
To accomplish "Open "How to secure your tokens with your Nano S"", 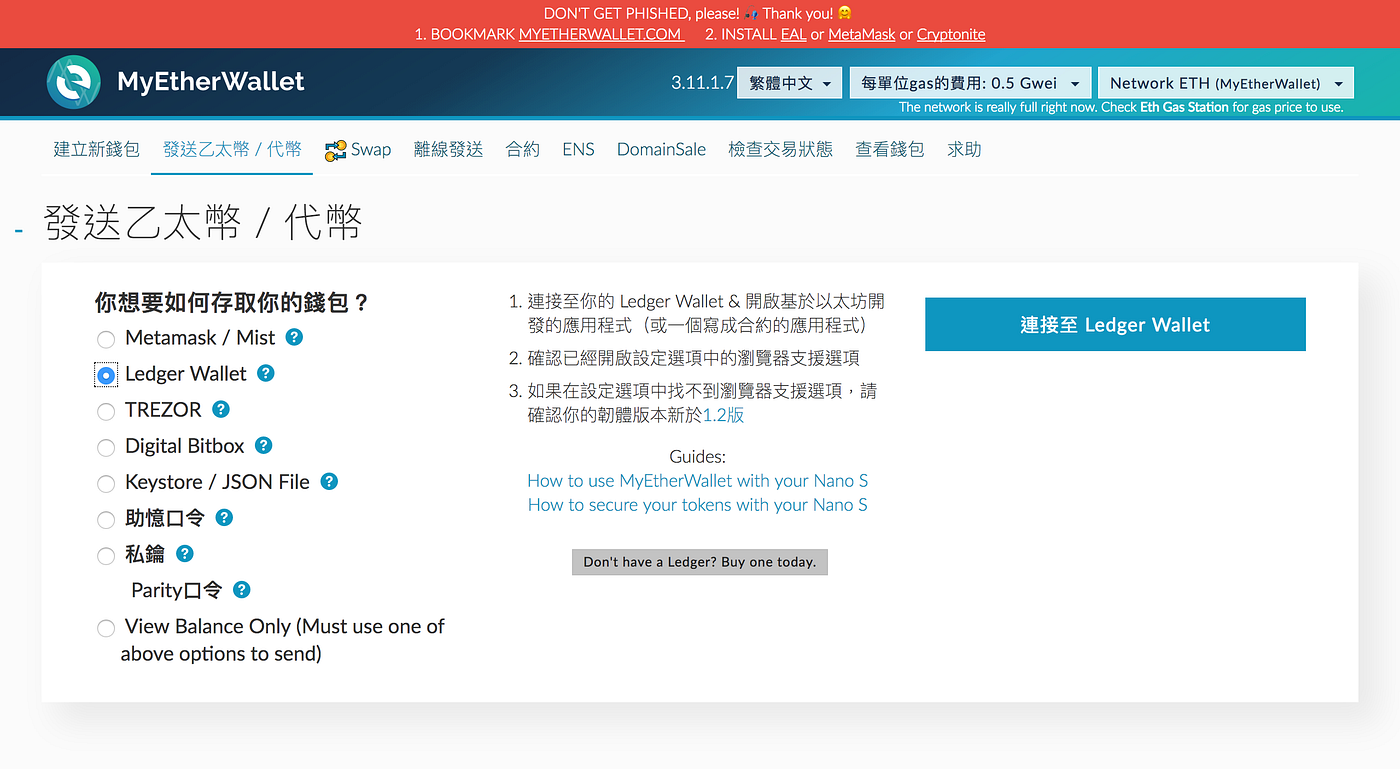I will (698, 505).
